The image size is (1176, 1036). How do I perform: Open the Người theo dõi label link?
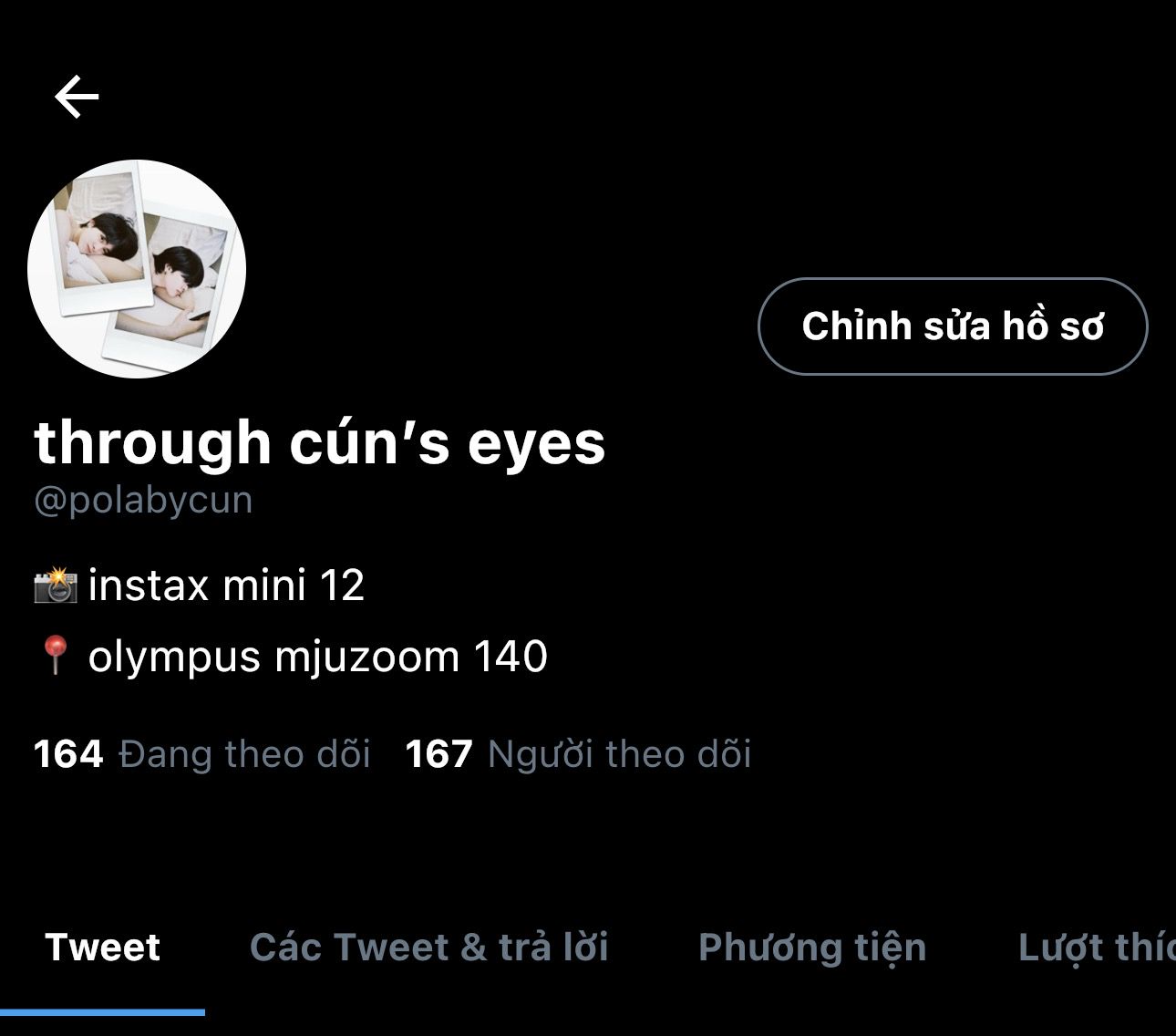[619, 754]
